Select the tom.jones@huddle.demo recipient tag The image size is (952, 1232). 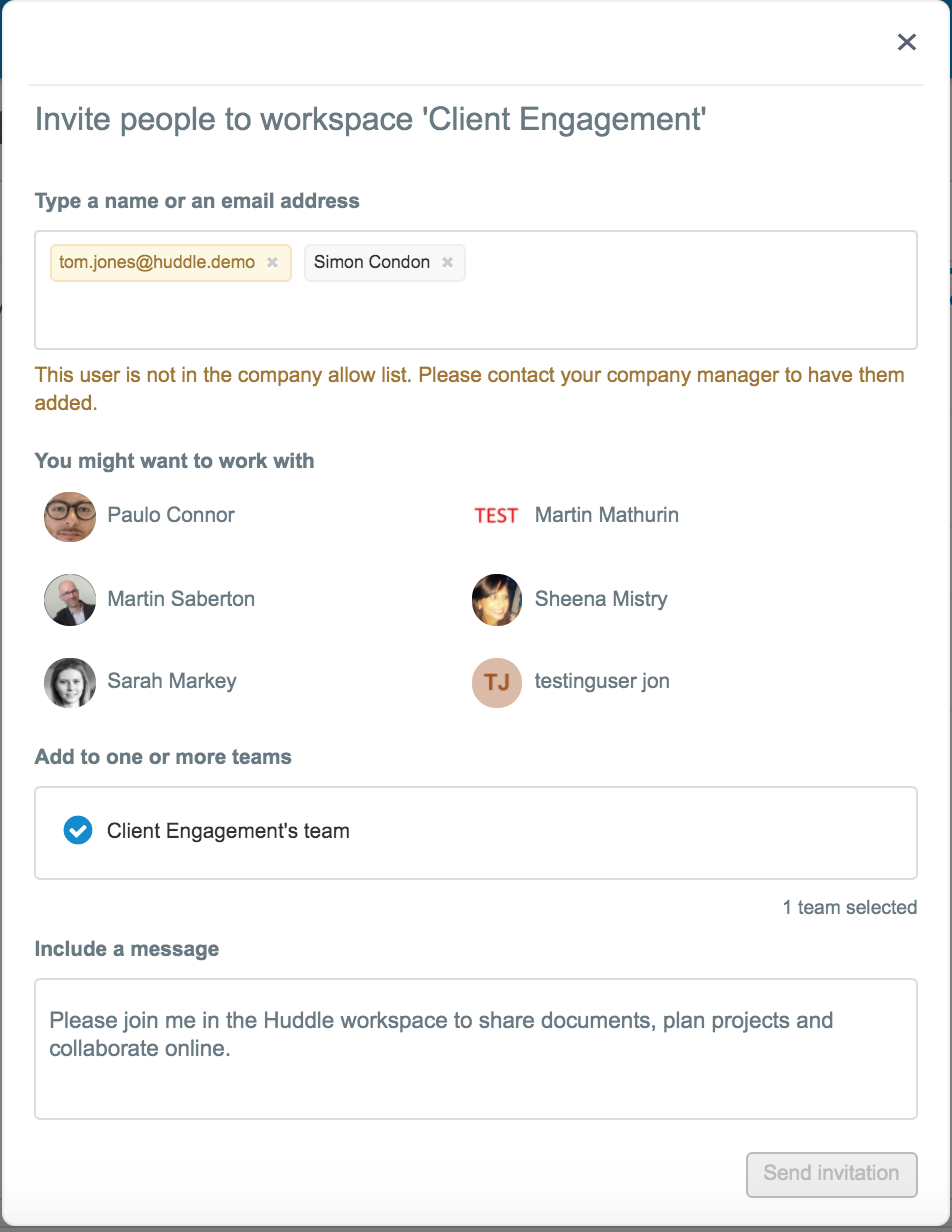(157, 263)
